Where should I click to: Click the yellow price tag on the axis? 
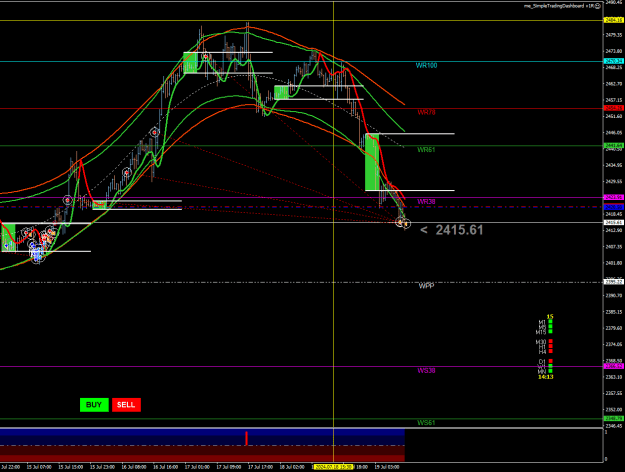coord(614,20)
